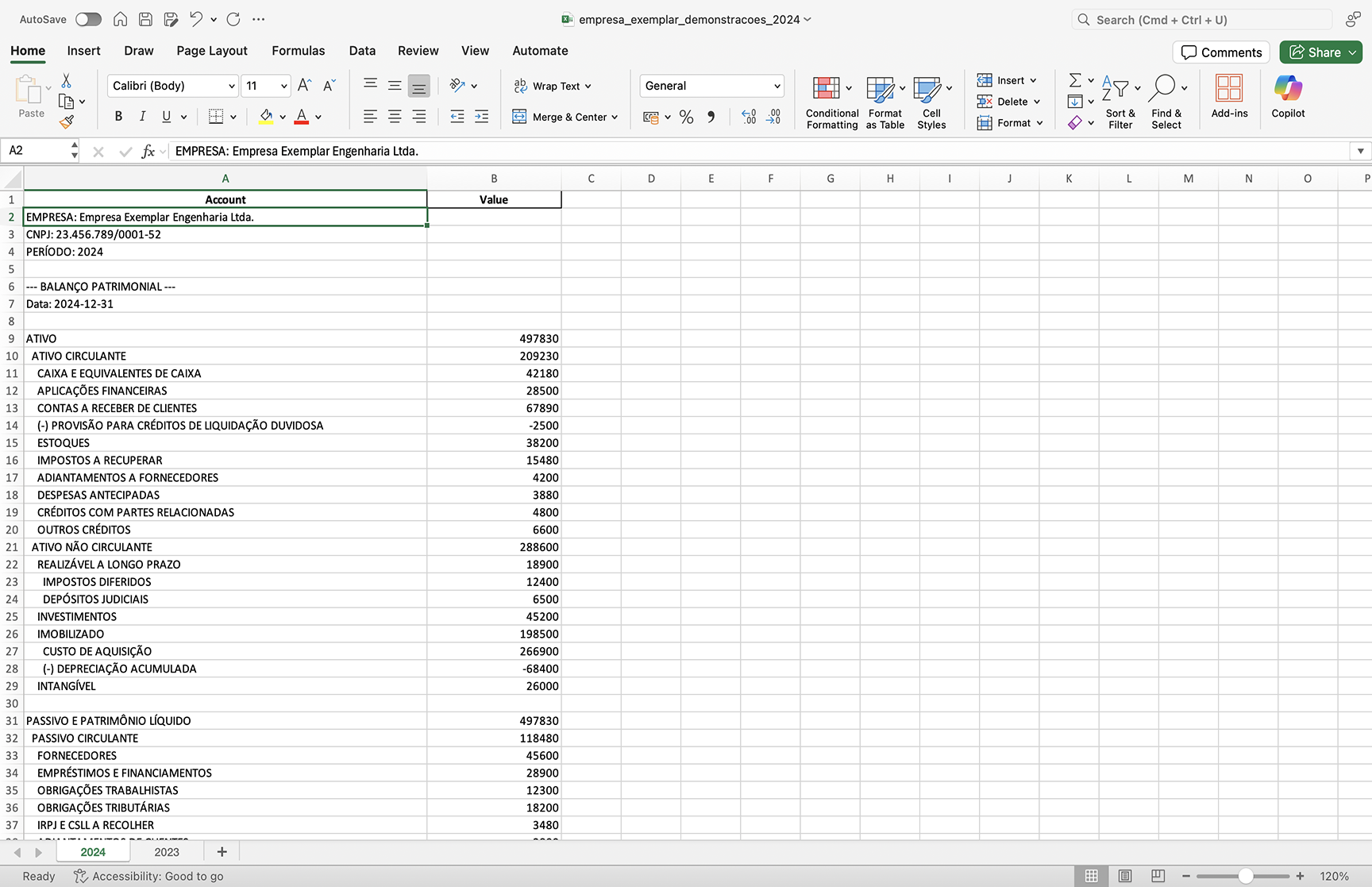1372x887 pixels.
Task: Switch to the Formulas ribbon tab
Action: pyautogui.click(x=299, y=51)
